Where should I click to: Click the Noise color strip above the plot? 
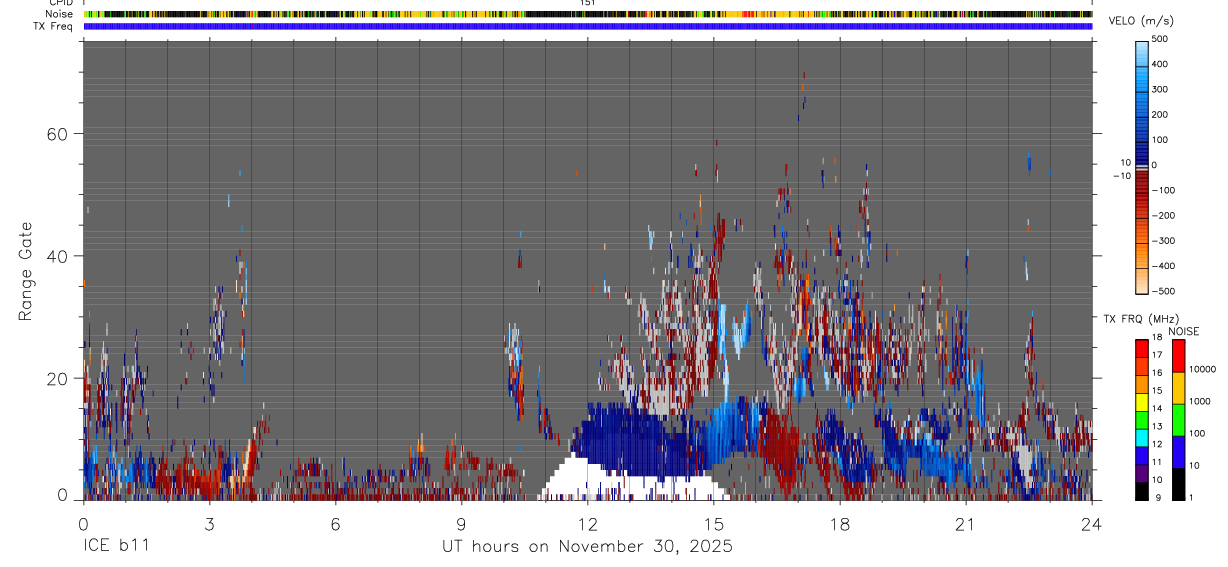pyautogui.click(x=588, y=14)
